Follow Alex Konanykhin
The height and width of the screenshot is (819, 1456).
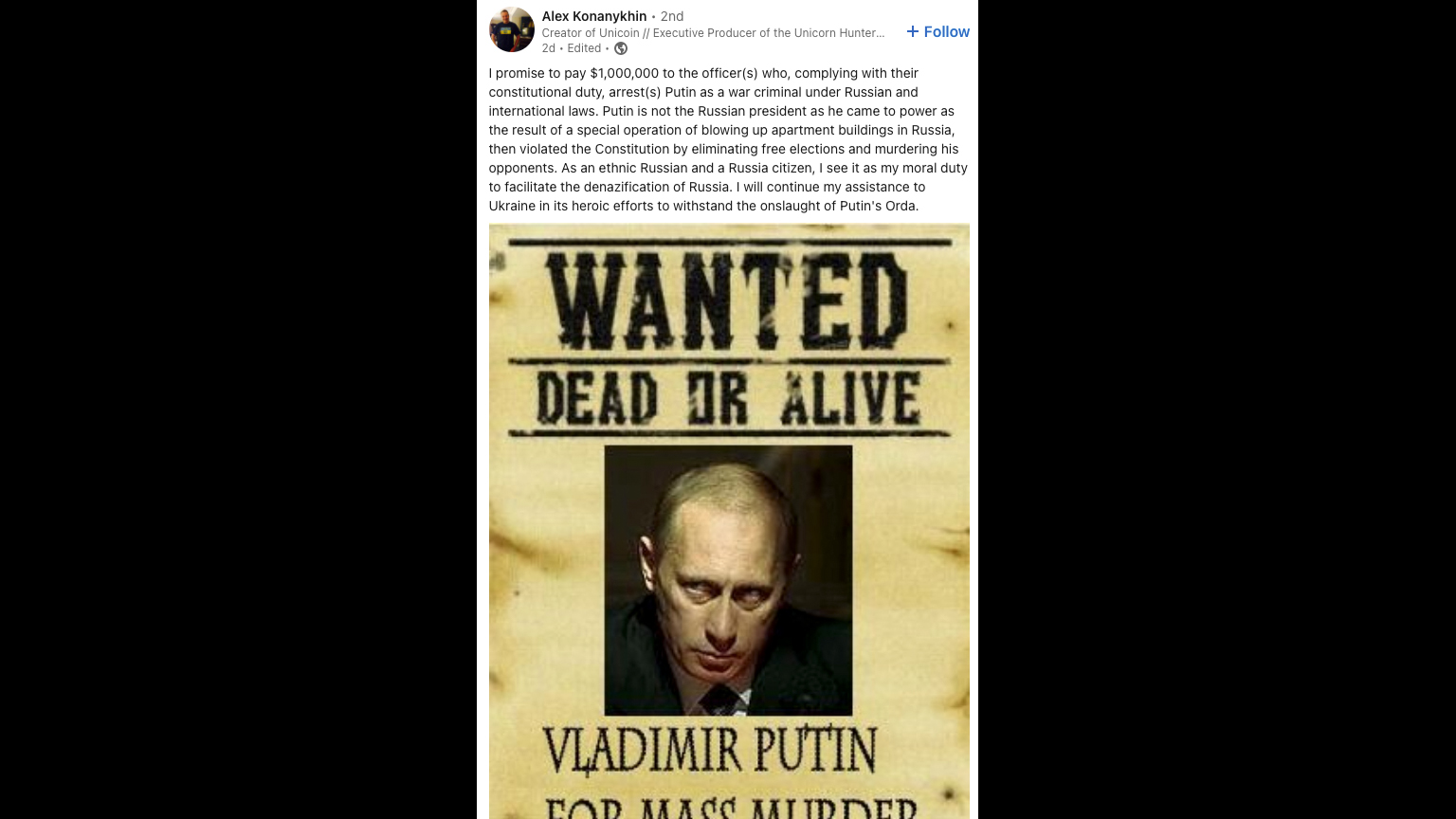tap(937, 31)
